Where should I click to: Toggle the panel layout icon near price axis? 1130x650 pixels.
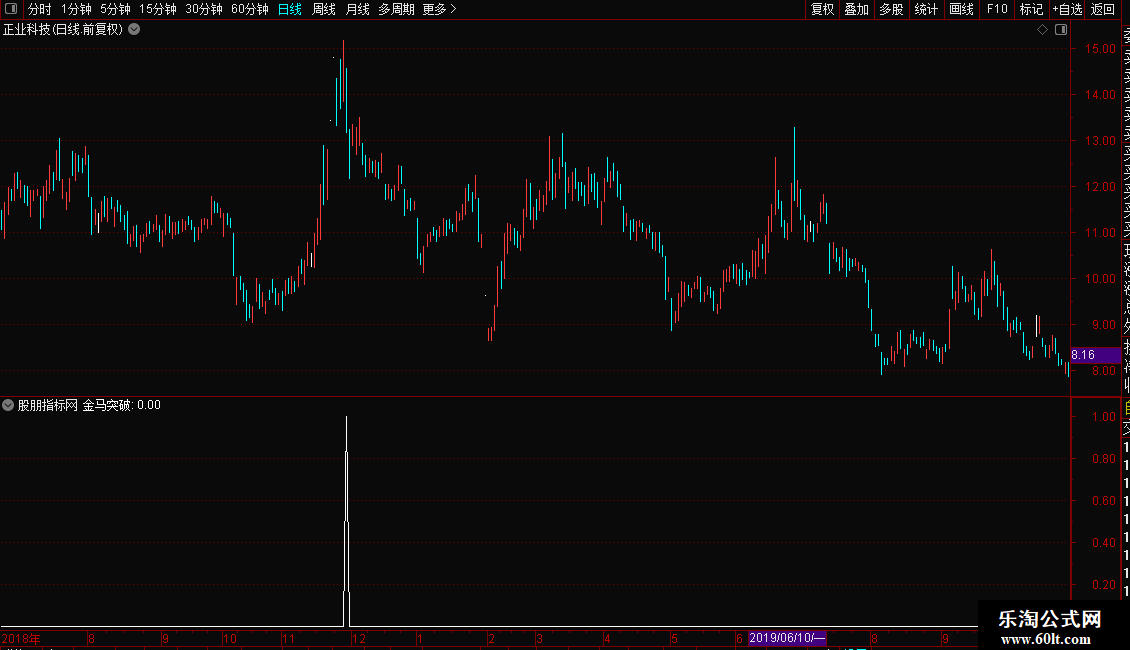tap(1061, 30)
